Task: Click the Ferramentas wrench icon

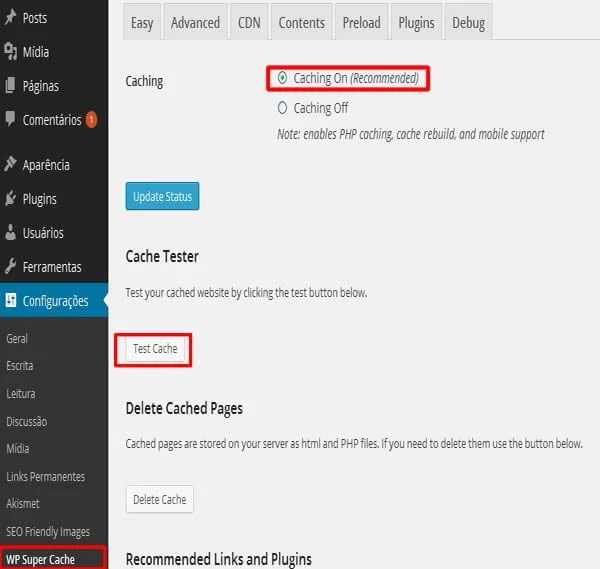Action: coord(10,266)
